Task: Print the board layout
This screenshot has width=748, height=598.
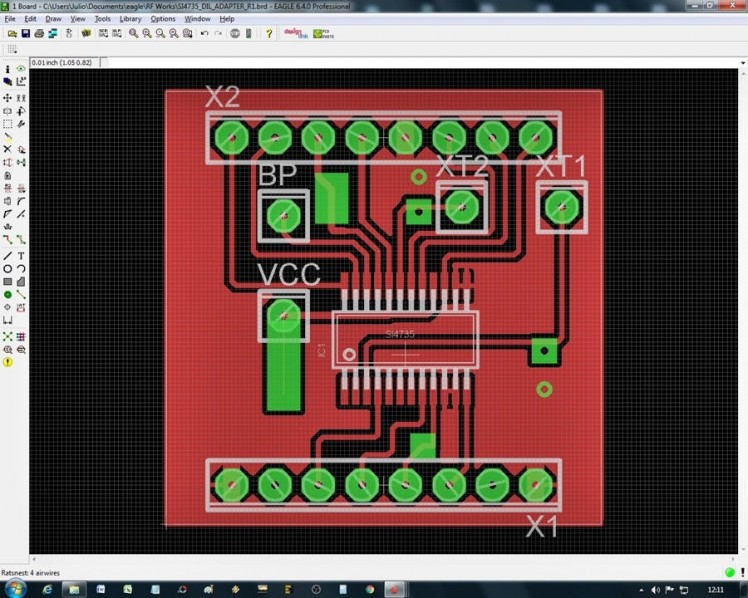Action: (x=39, y=33)
